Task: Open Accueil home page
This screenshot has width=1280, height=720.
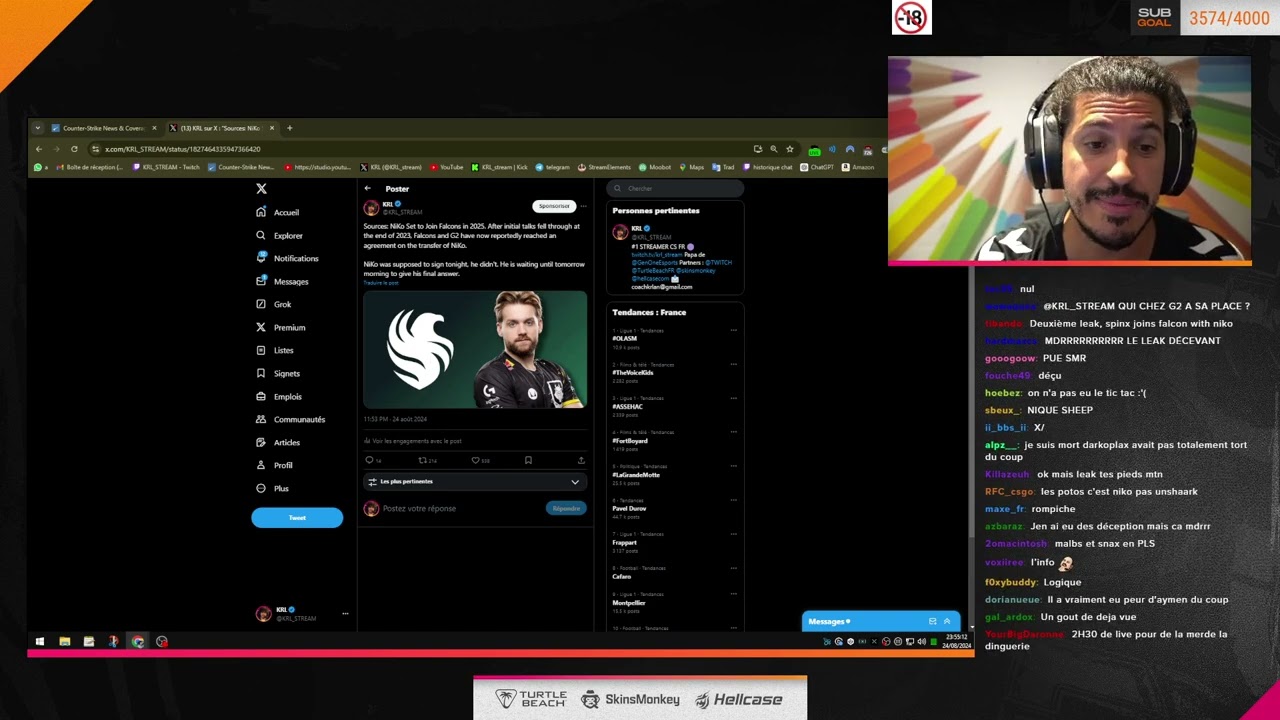Action: [278, 212]
